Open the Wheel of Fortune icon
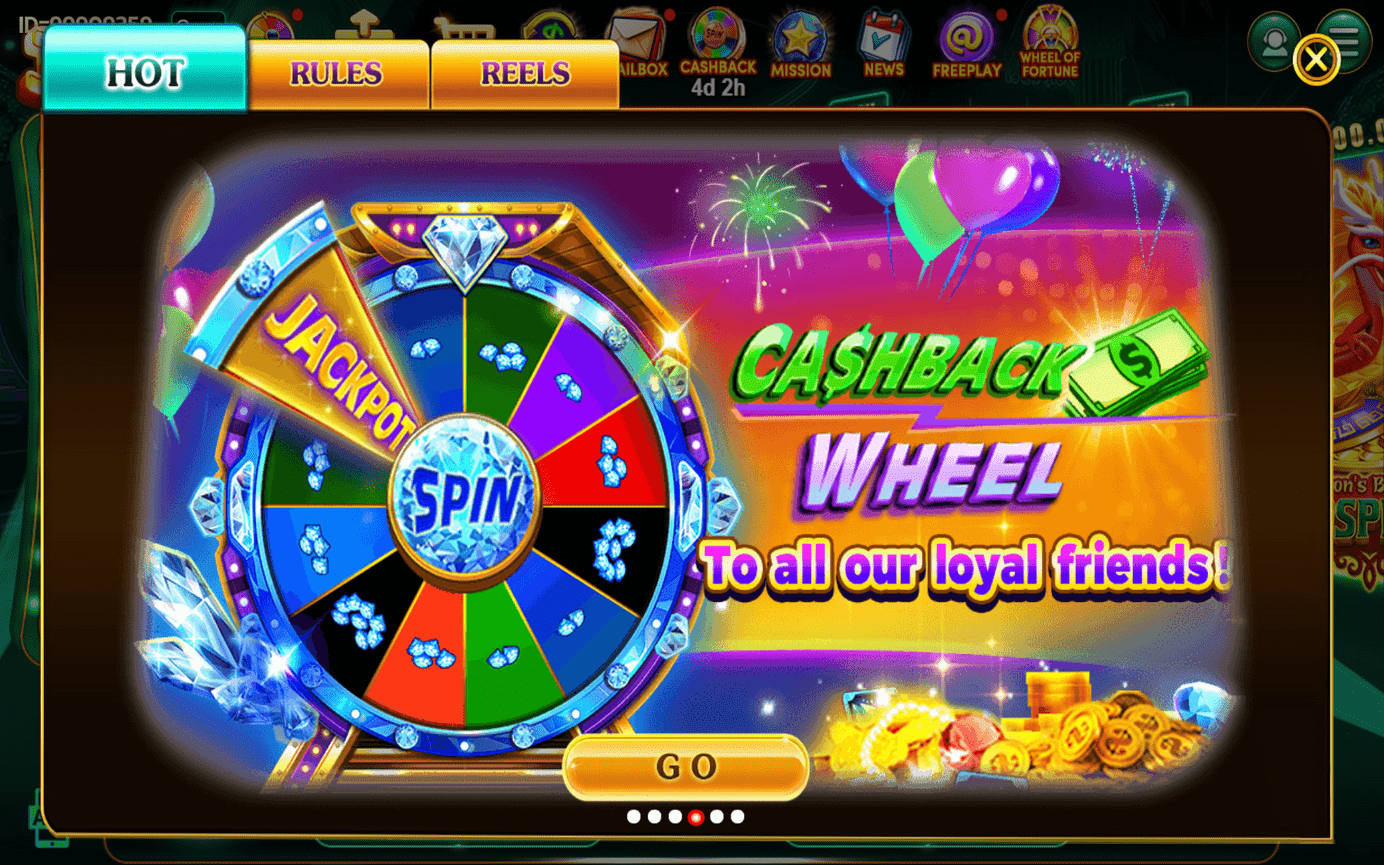1384x865 pixels. point(1050,42)
